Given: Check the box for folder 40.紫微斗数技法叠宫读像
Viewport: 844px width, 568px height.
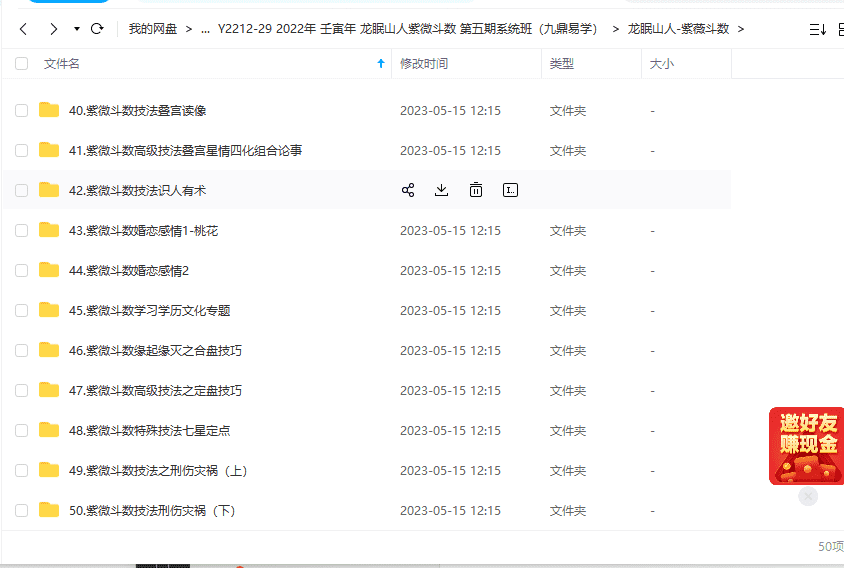Looking at the screenshot, I should [22, 110].
